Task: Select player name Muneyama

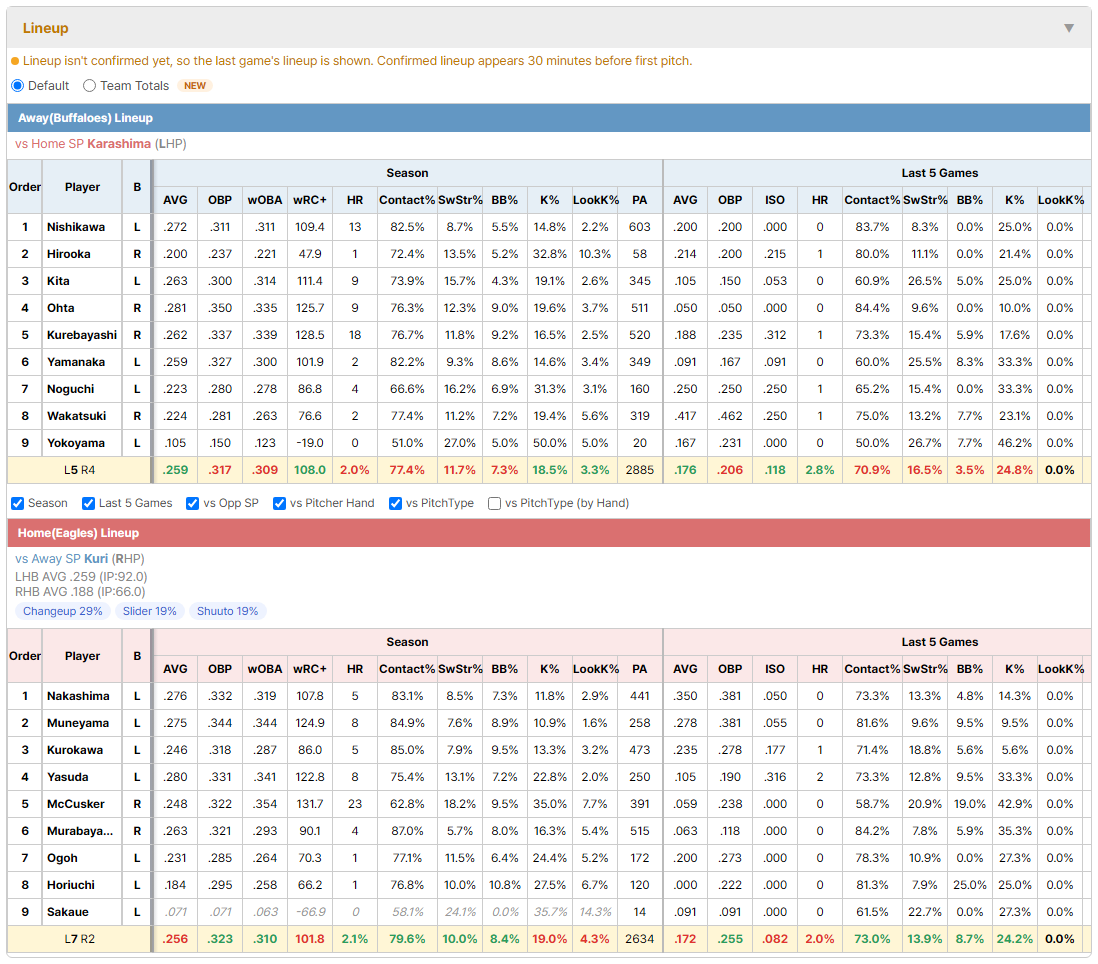Action: pyautogui.click(x=78, y=723)
